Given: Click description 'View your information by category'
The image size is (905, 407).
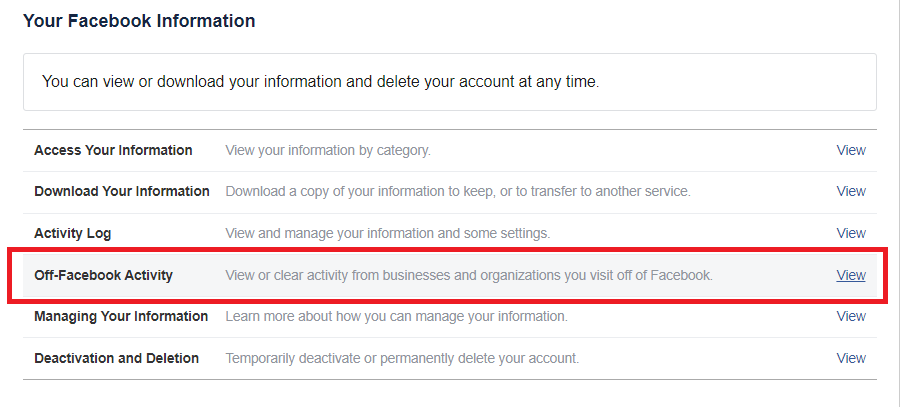Looking at the screenshot, I should [x=328, y=150].
